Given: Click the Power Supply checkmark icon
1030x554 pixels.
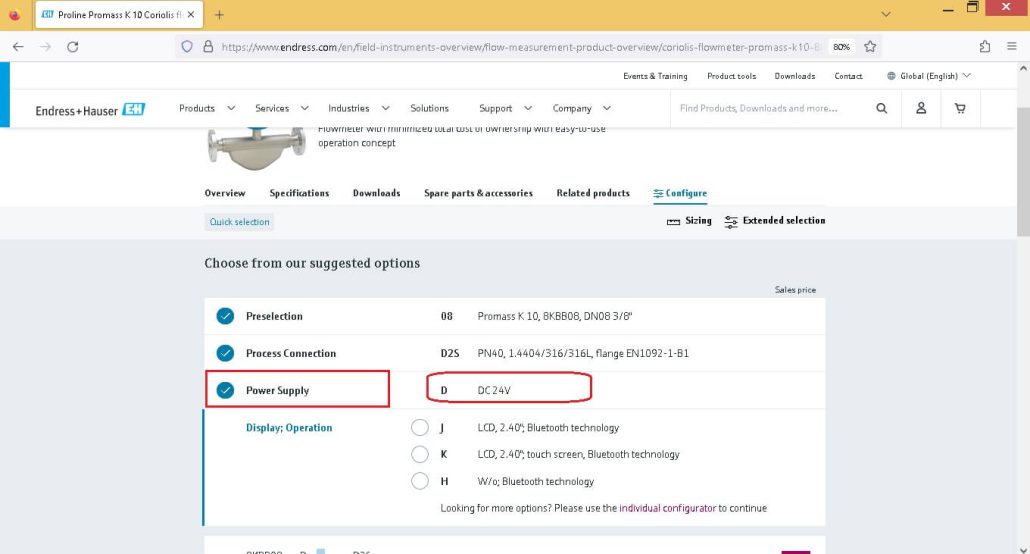Looking at the screenshot, I should coord(225,390).
